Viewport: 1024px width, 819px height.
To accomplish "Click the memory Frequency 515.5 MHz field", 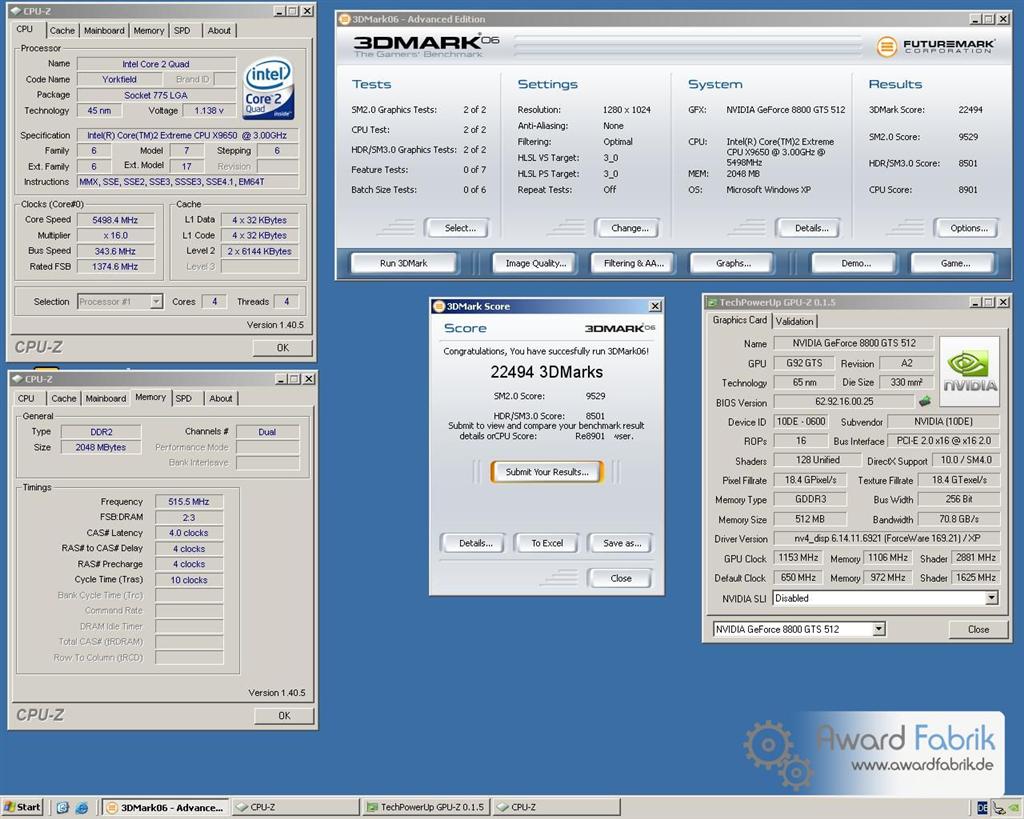I will tap(189, 502).
